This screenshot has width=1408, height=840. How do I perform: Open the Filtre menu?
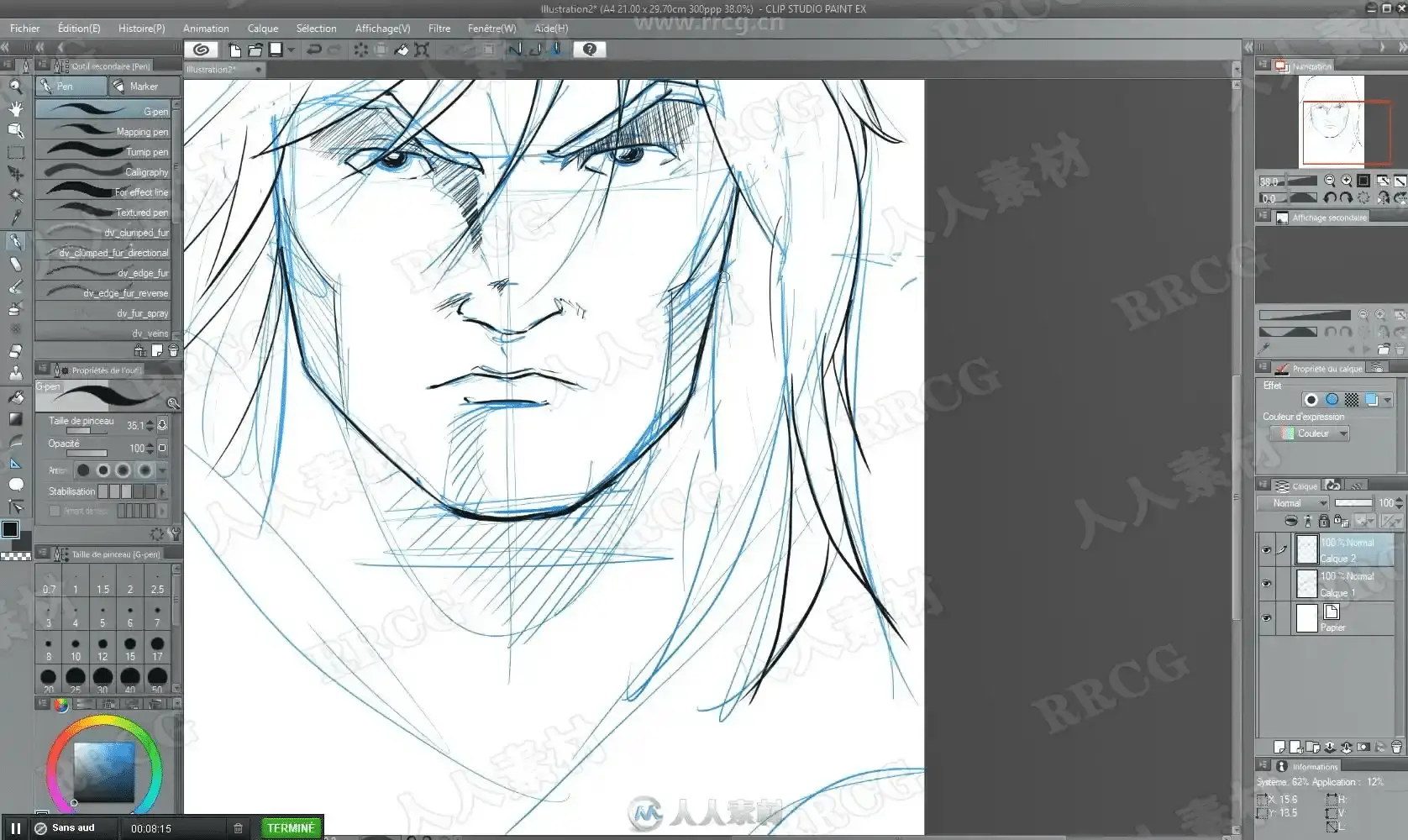[439, 29]
